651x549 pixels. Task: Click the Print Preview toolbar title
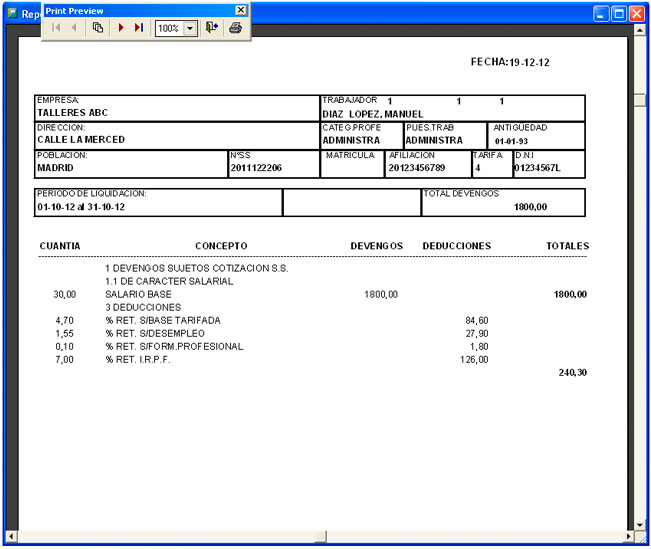[x=74, y=11]
